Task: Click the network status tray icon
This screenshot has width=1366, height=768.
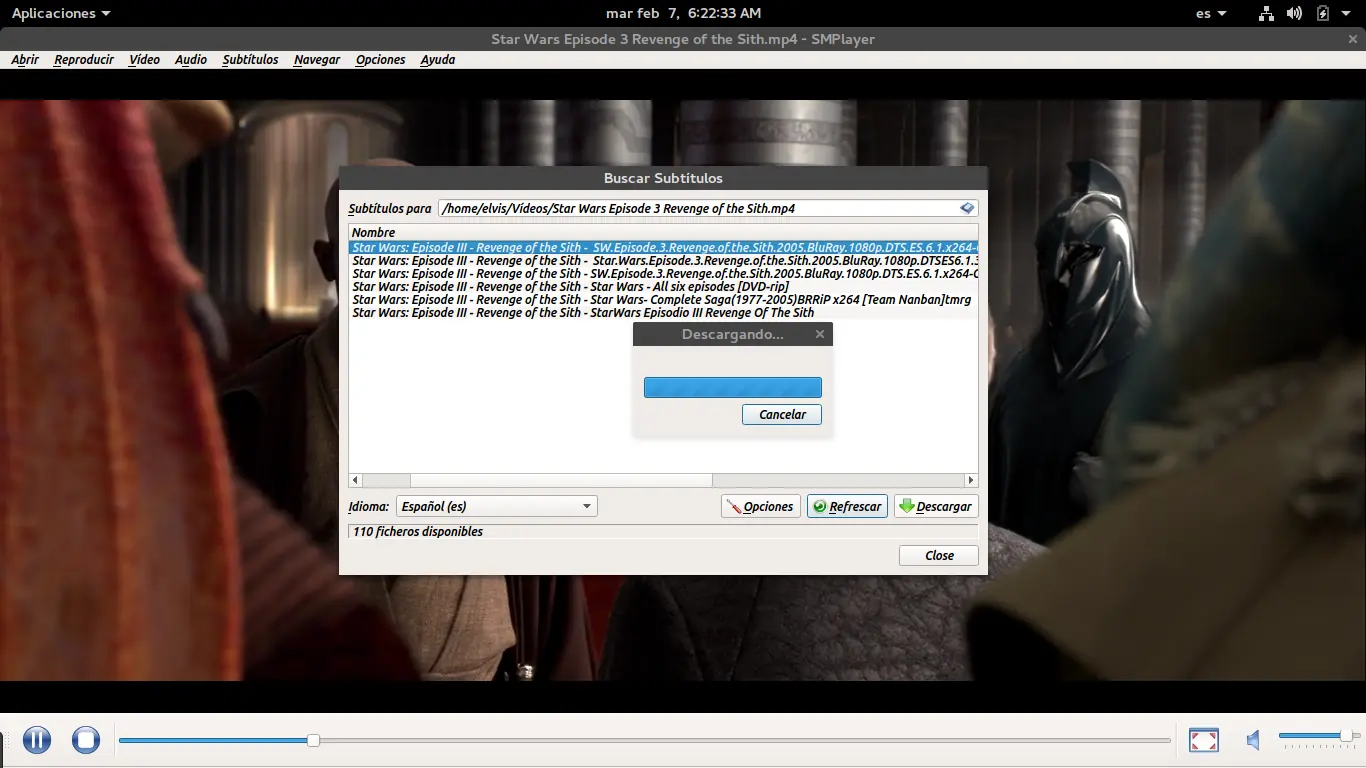Action: coord(1266,13)
